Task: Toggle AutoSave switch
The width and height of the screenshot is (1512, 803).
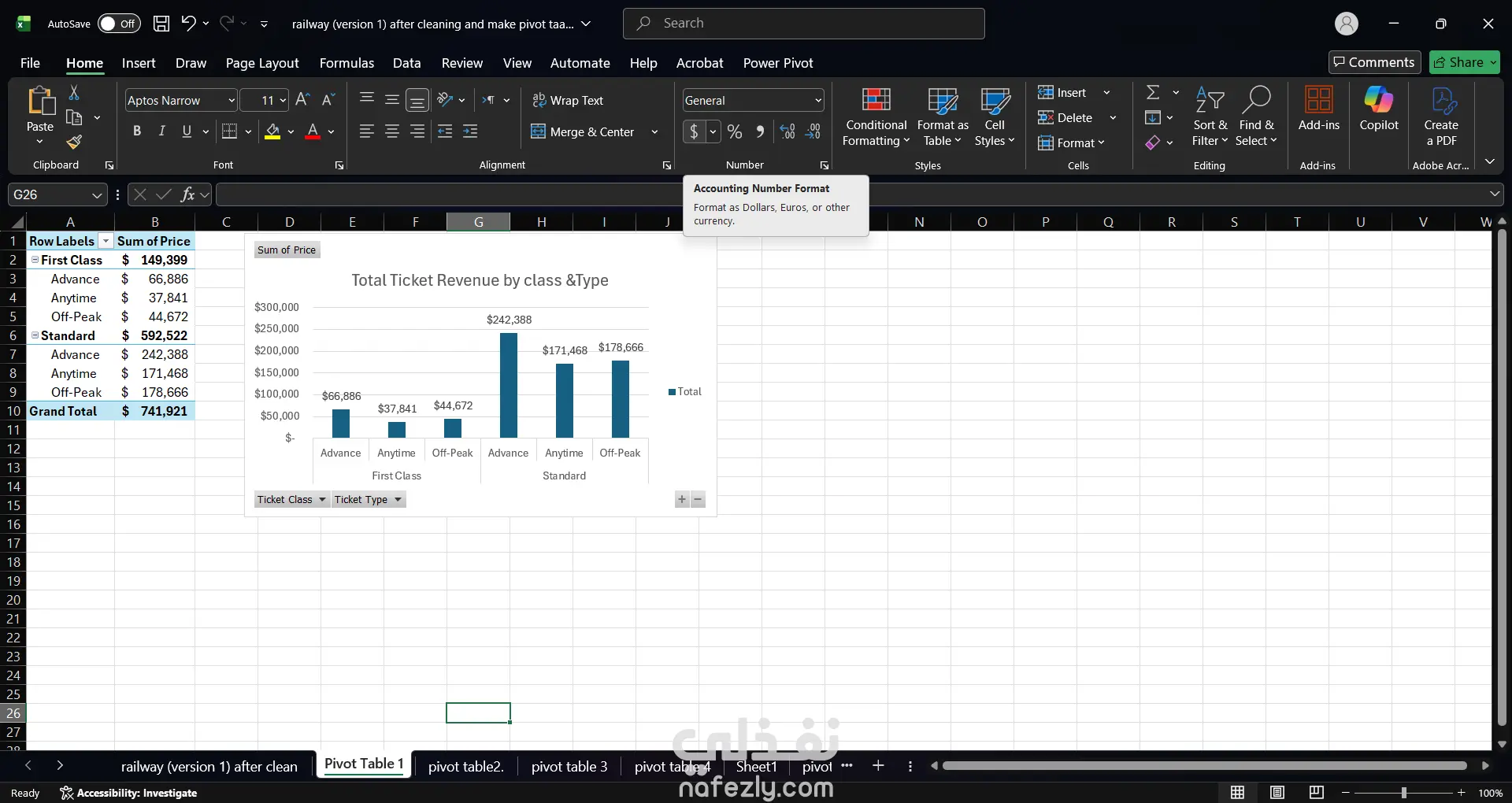Action: pyautogui.click(x=119, y=24)
